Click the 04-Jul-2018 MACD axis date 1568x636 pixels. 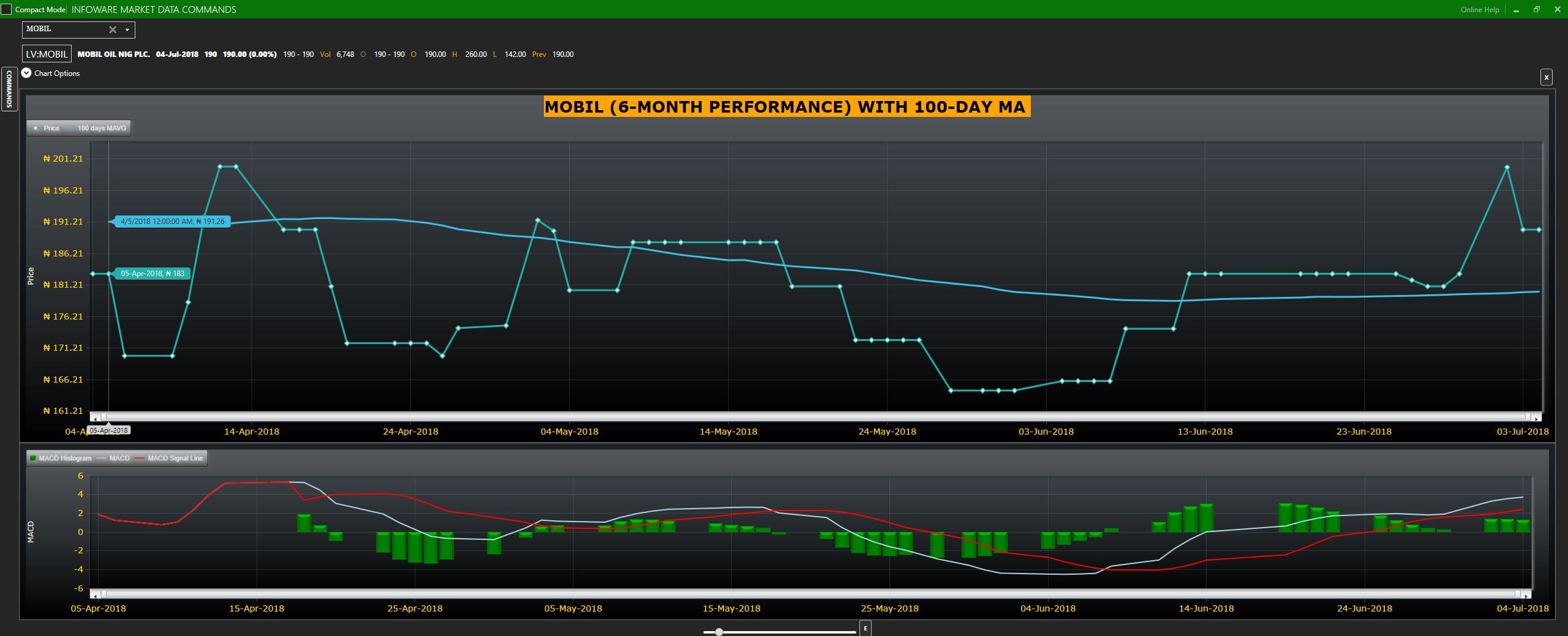(x=1523, y=608)
